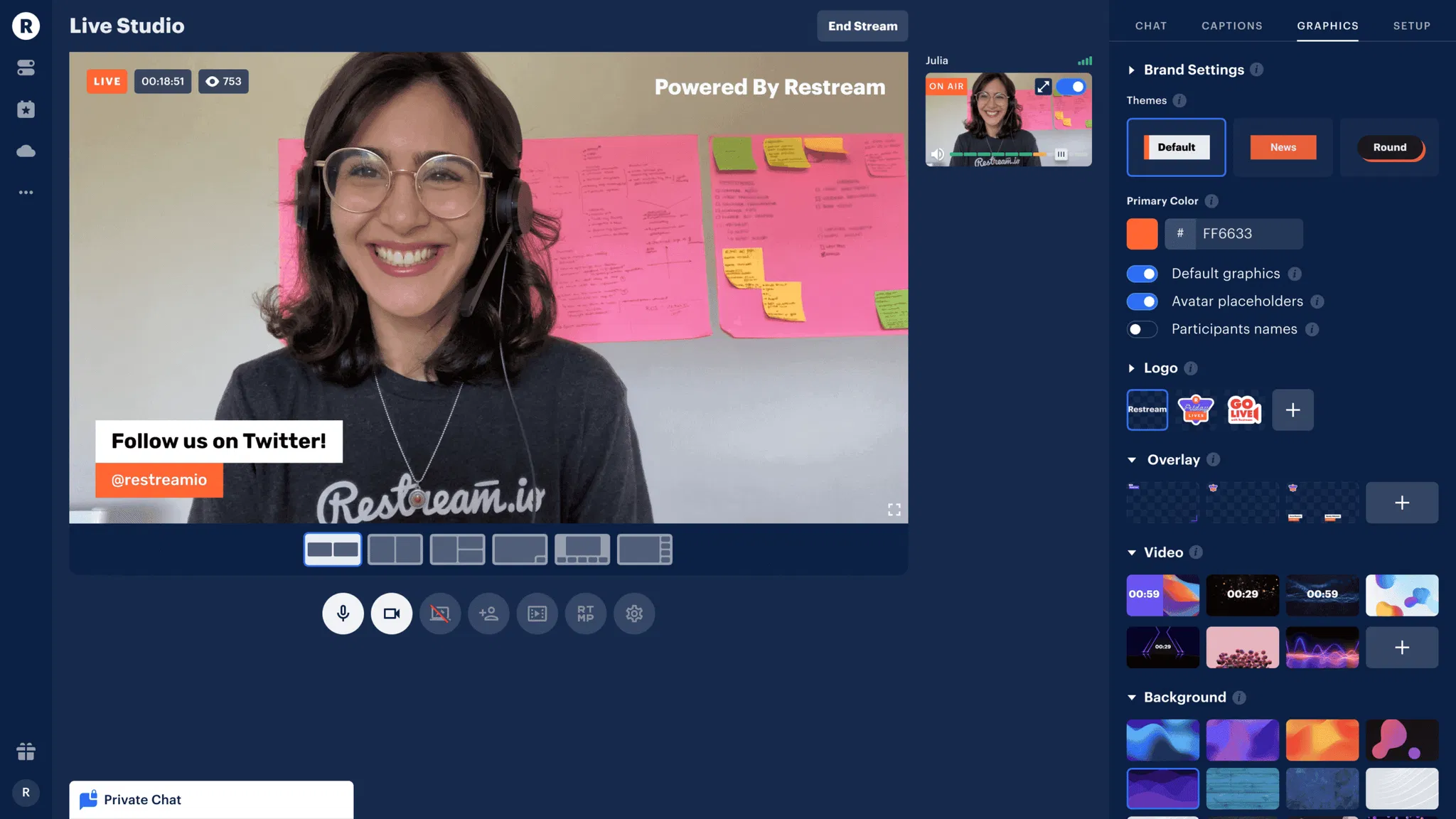Screen dimensions: 1456x819
Task: Turn off the camera button
Action: click(391, 613)
